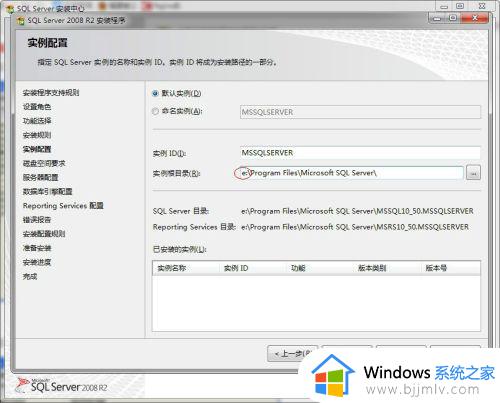Screen dimensions: 500x403
Task: Go to 安装配置规则 step
Action: point(44,234)
